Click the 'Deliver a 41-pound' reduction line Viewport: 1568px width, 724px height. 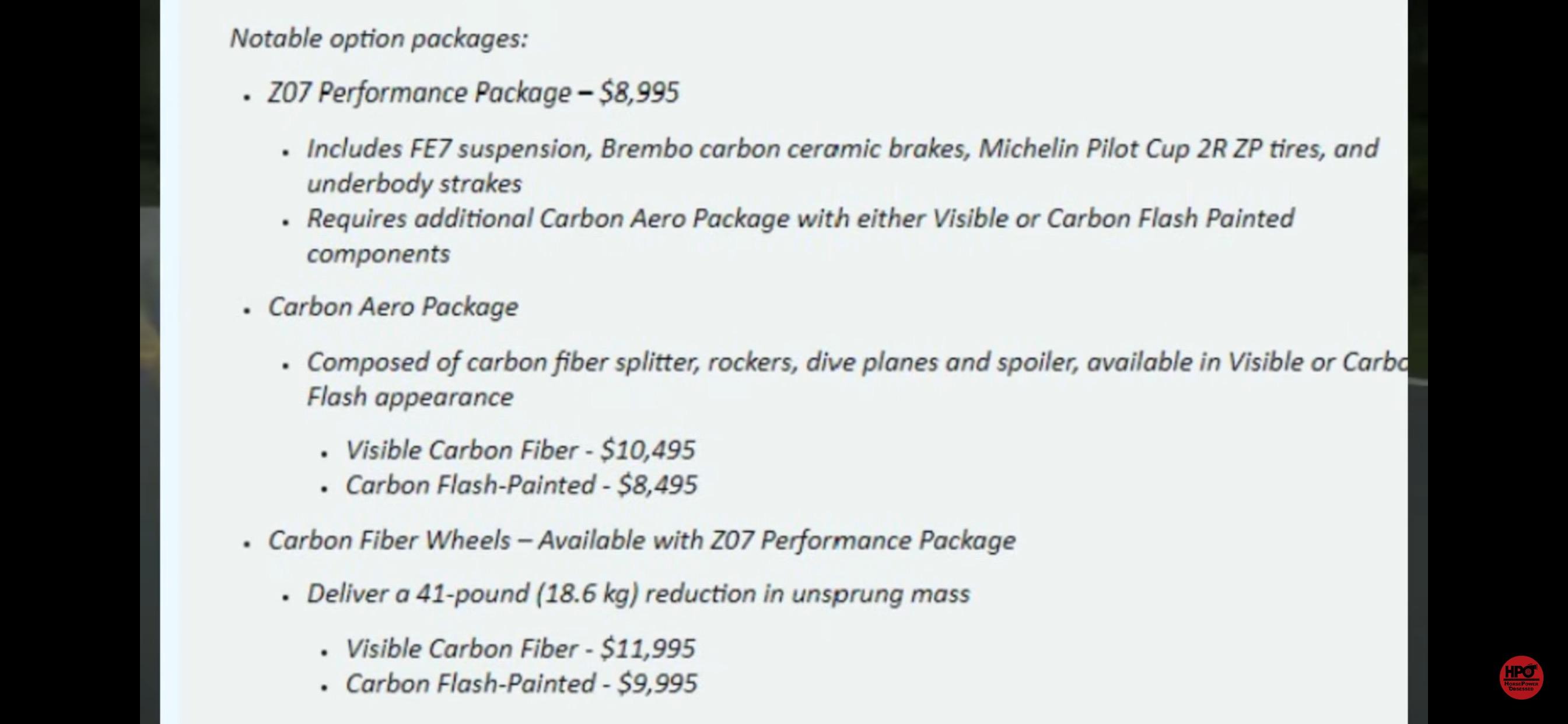pos(638,595)
